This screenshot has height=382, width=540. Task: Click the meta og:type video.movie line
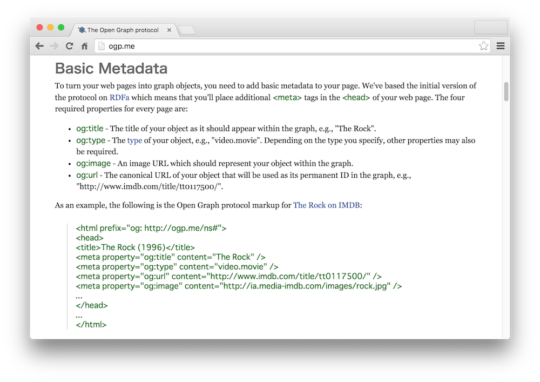point(177,267)
